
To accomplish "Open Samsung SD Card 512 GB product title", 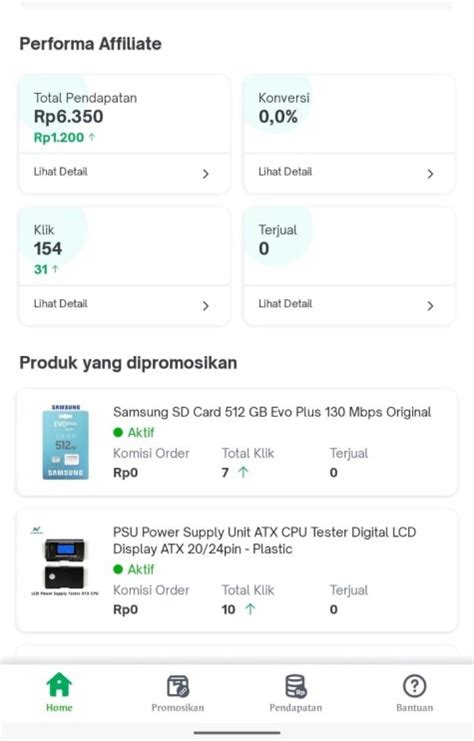I will pos(272,412).
